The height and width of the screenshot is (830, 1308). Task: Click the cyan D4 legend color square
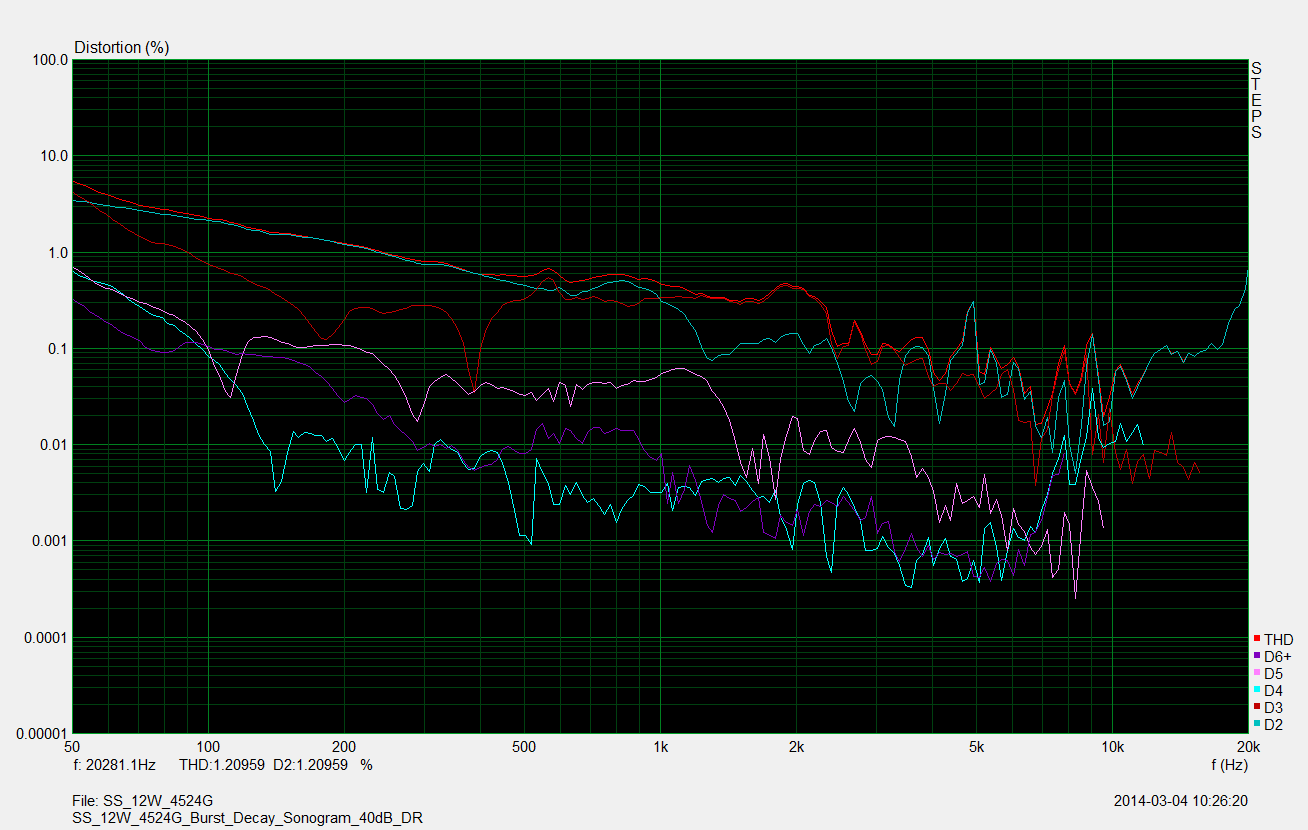coord(1256,690)
